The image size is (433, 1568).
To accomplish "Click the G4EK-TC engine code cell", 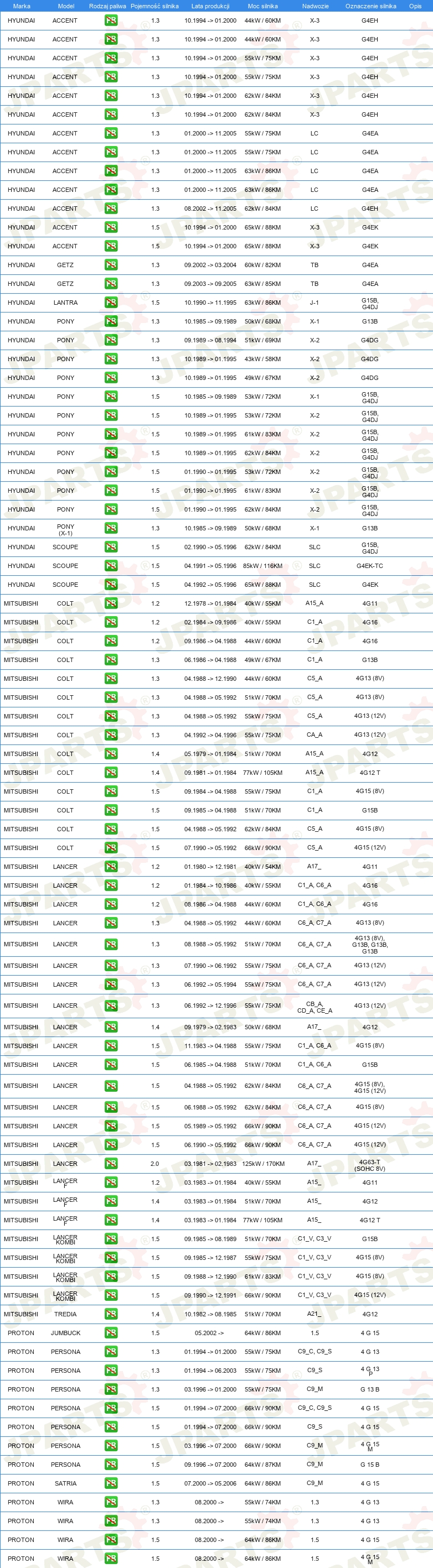I will [x=370, y=565].
